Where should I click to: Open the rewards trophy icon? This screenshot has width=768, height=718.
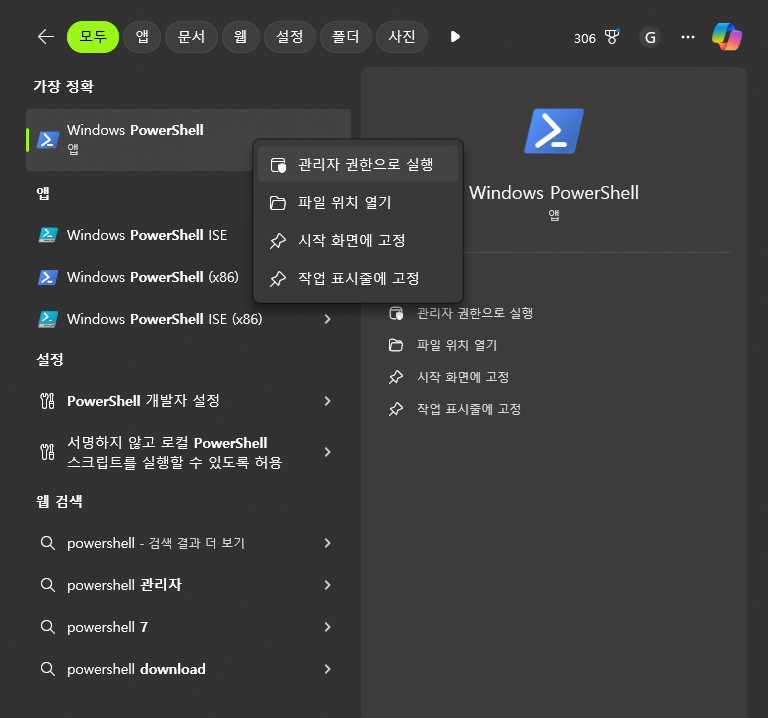coord(612,37)
